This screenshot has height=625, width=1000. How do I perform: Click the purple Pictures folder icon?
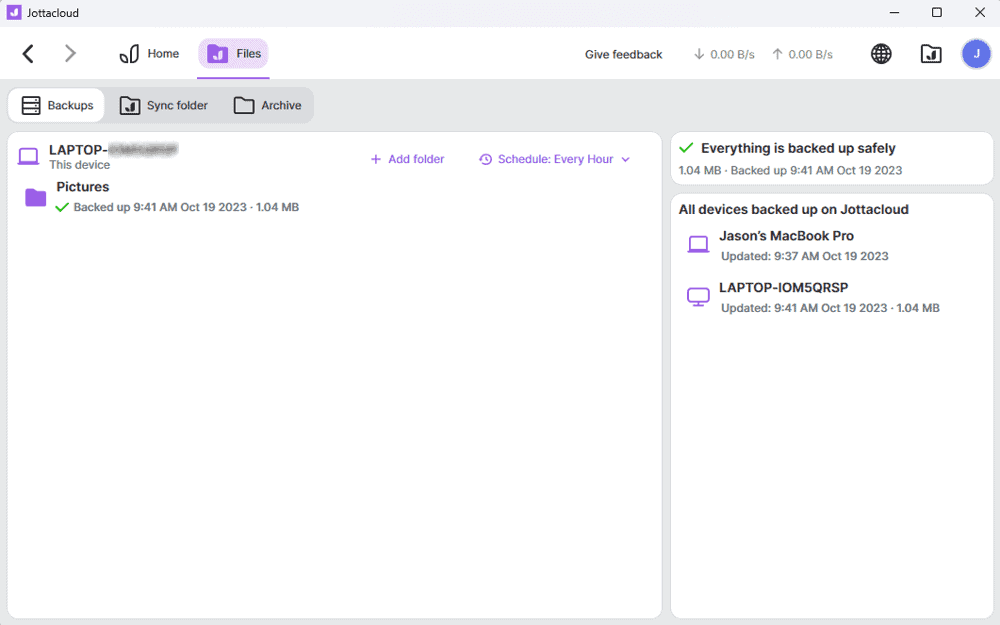pos(36,197)
